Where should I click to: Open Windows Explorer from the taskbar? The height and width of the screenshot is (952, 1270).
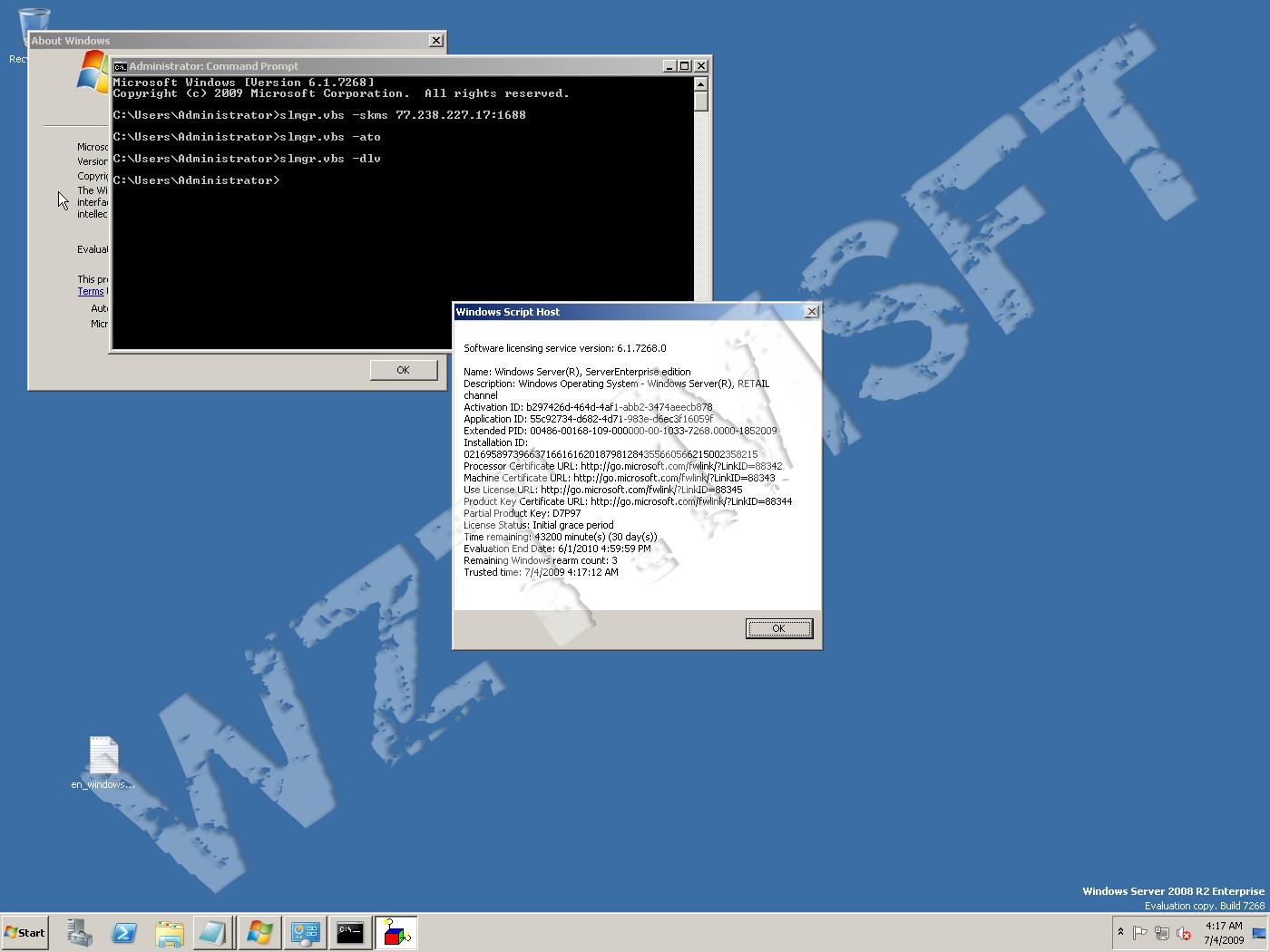170,932
